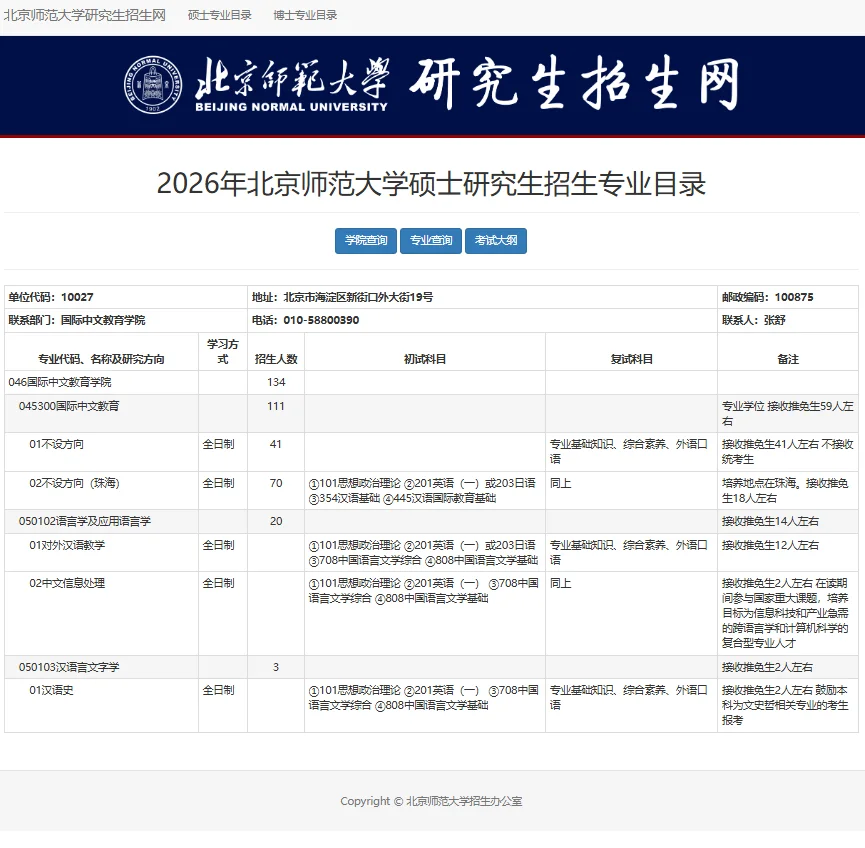Click the Beijing Normal University seal logo
Image resolution: width=865 pixels, height=848 pixels.
tap(153, 84)
